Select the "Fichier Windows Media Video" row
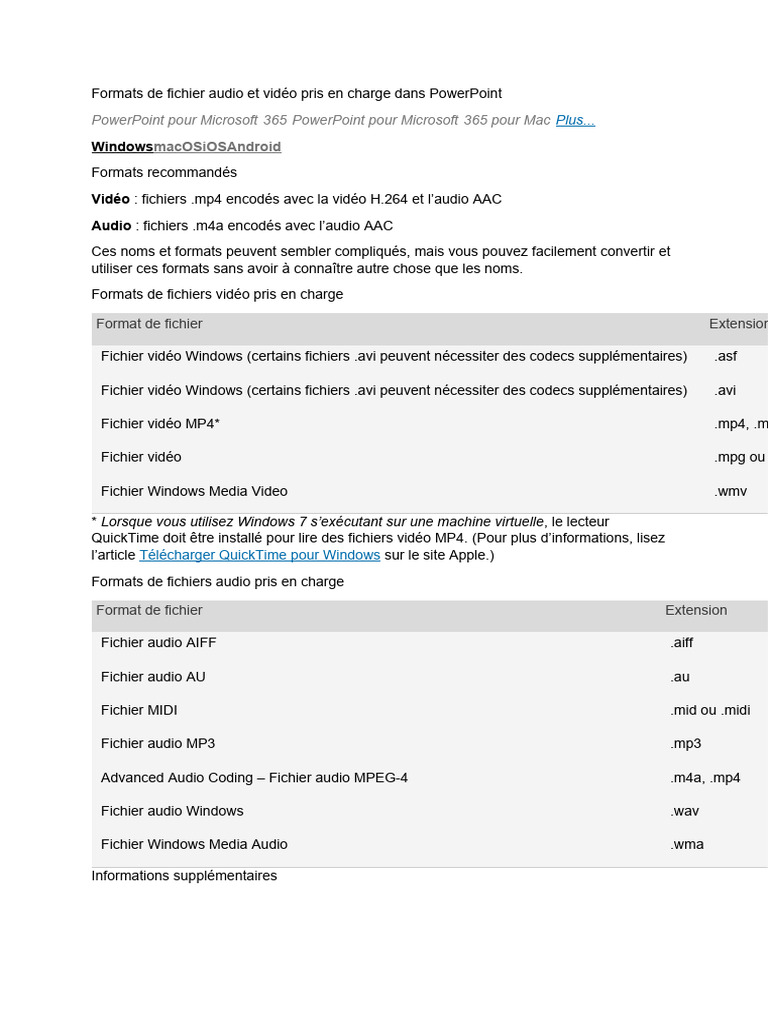Viewport: 768px width, 1024px height. 194,491
